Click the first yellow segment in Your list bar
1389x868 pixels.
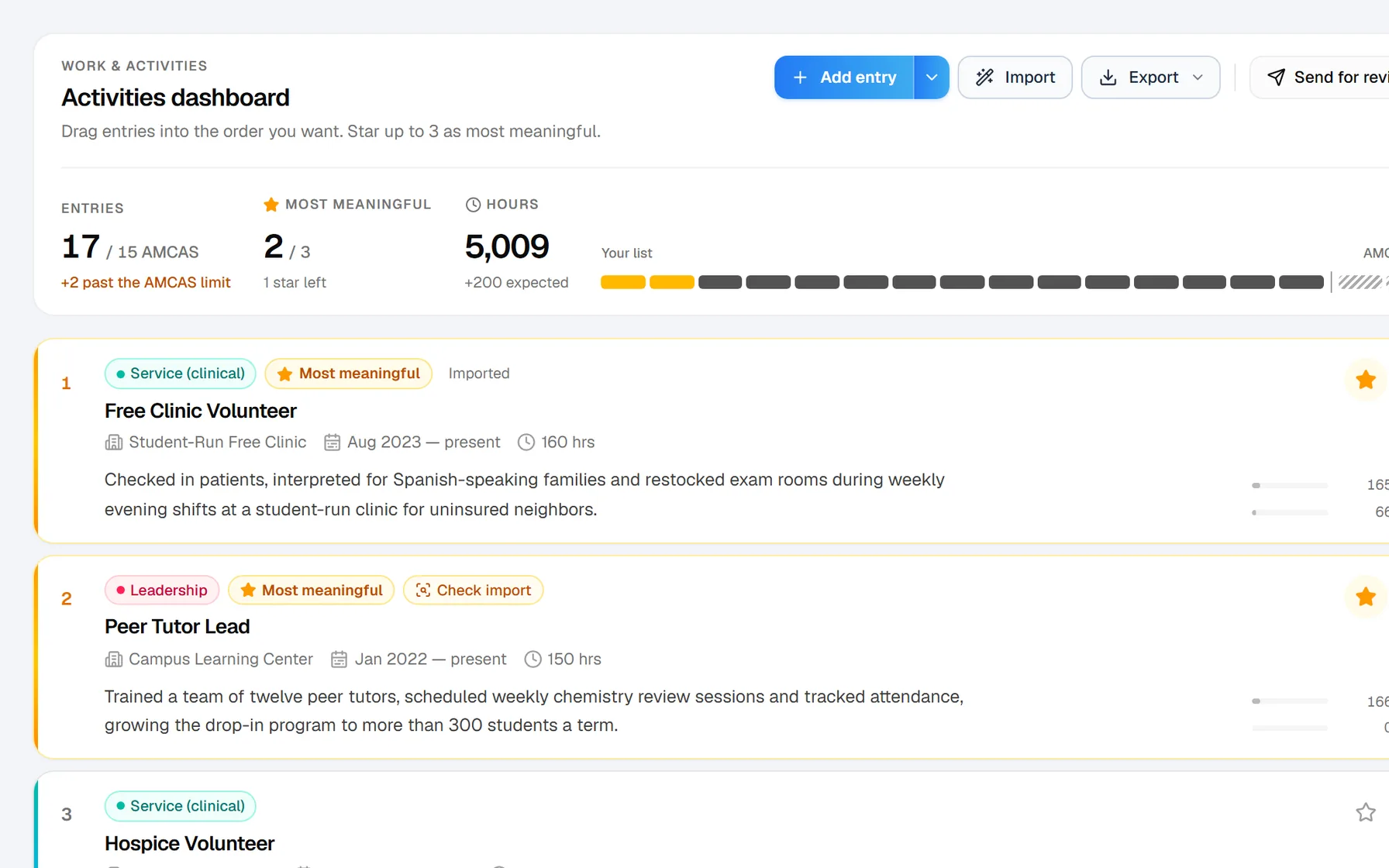(623, 282)
